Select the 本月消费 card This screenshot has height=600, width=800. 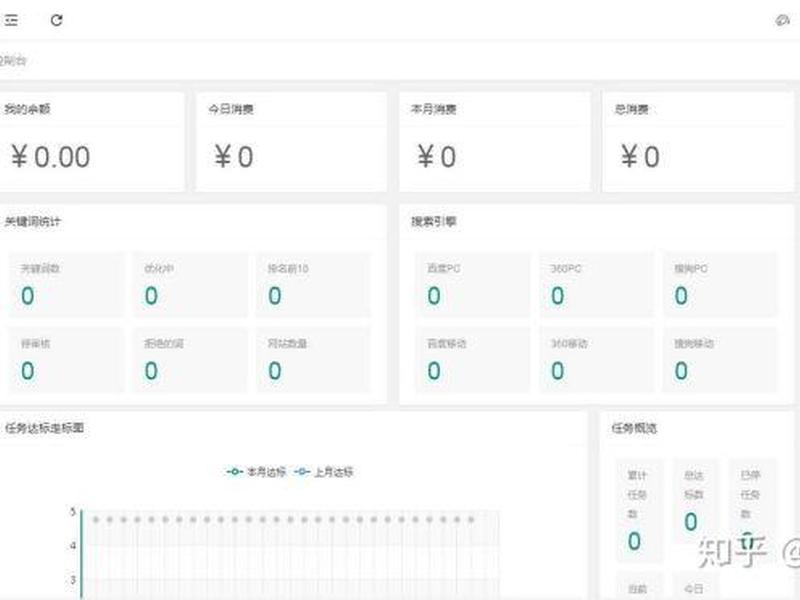click(494, 142)
